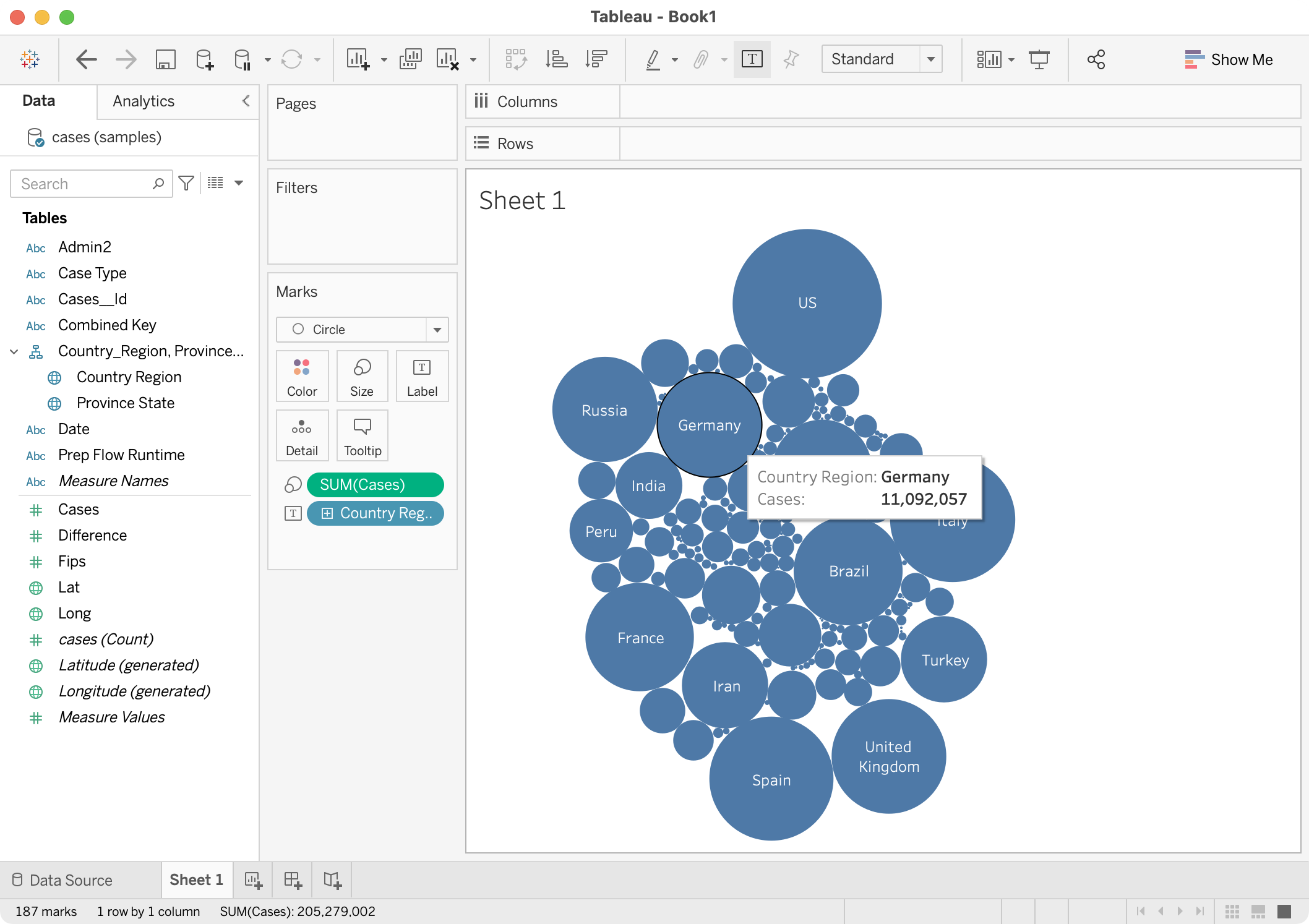
Task: Click the Share workbook icon
Action: coord(1096,59)
